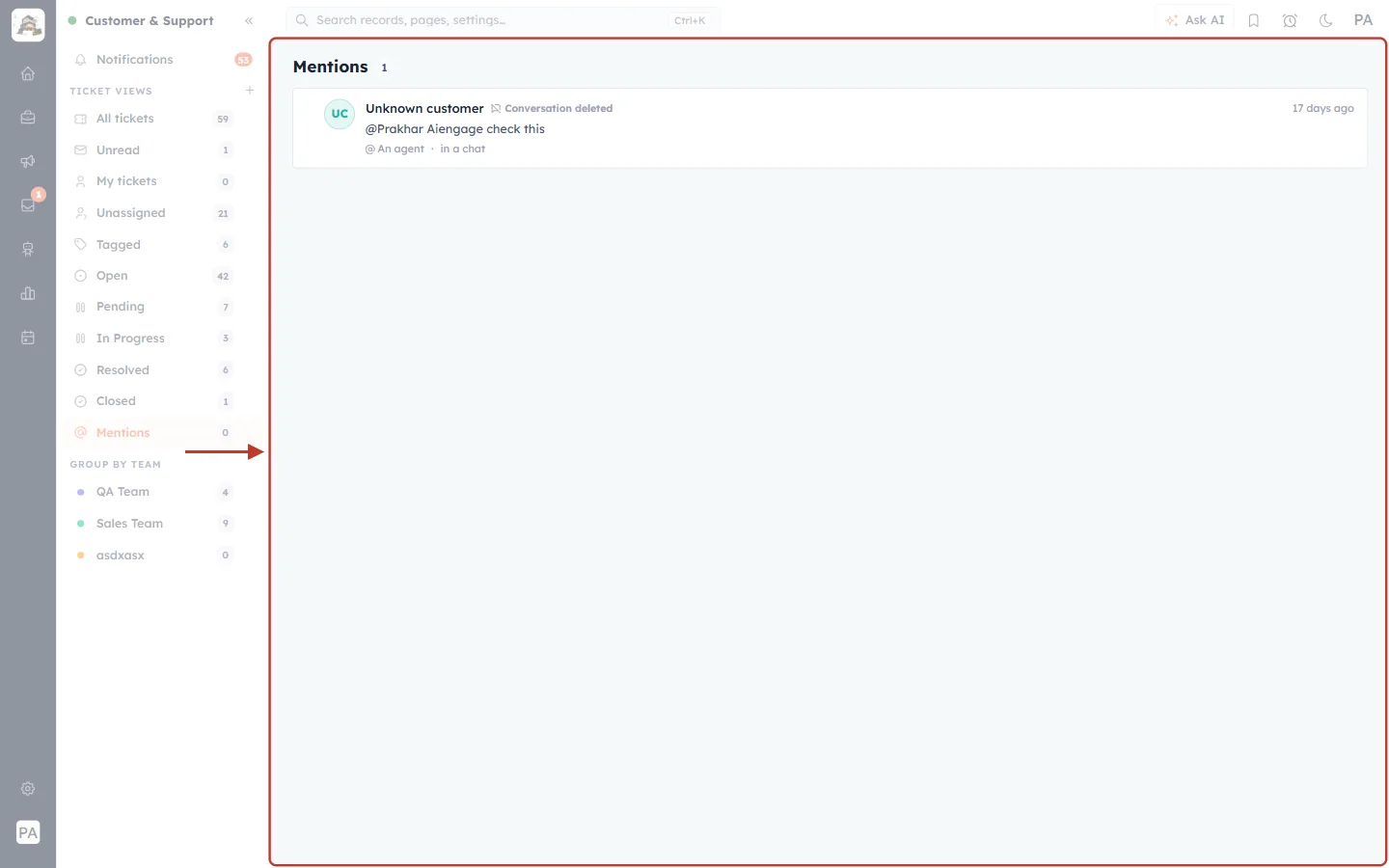1389x868 pixels.
Task: Open the PA profile menu top right
Action: [1363, 20]
